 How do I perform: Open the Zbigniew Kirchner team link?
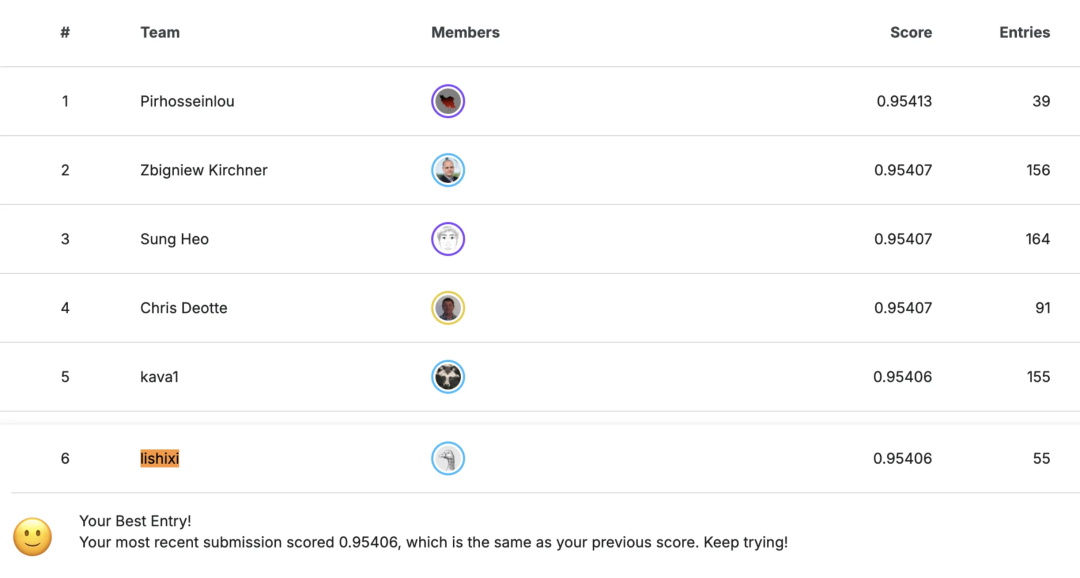pos(204,170)
